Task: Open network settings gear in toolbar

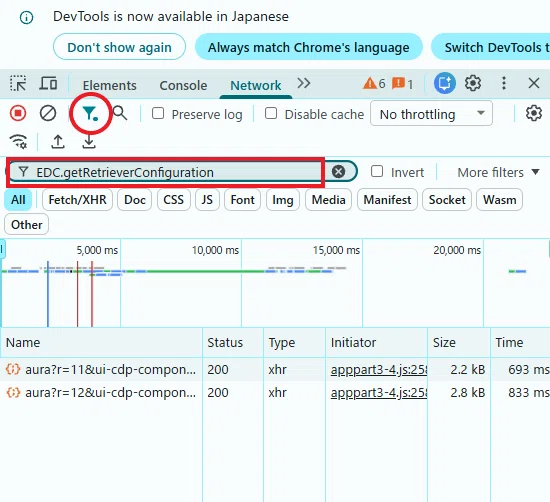Action: tap(534, 113)
